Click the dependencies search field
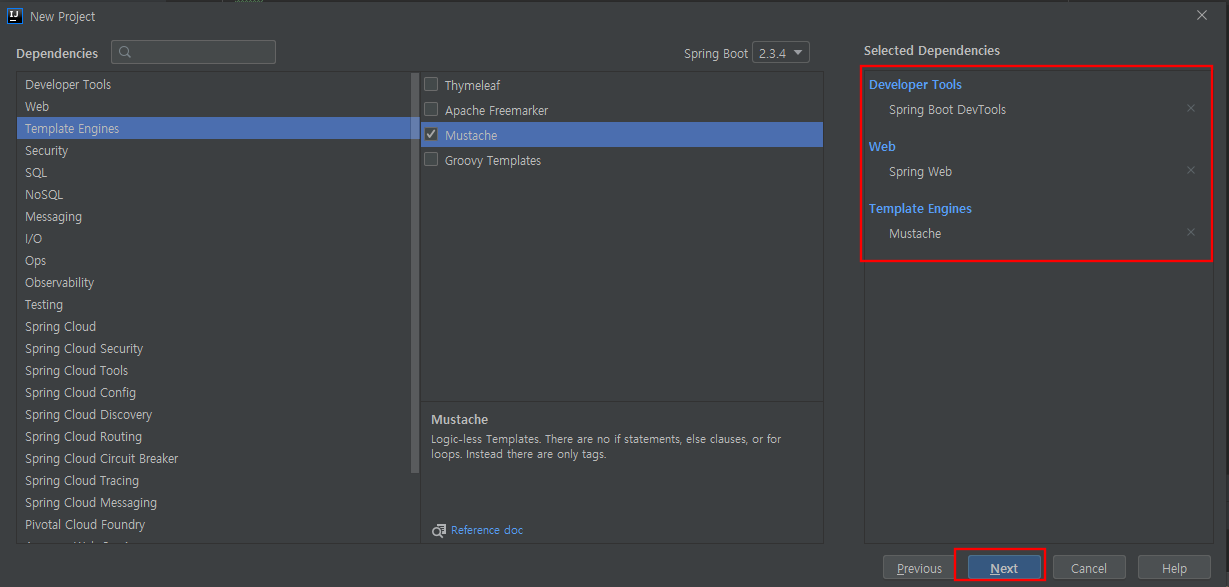Screen dimensions: 1229x587 [x=194, y=52]
